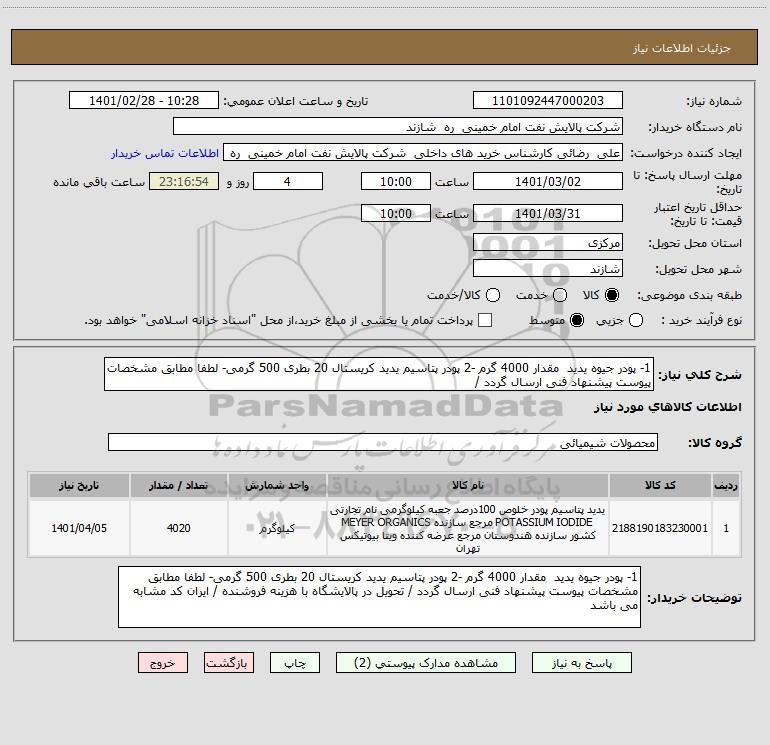Click the گروه کالا field محصولات شیمیائی

[x=383, y=442]
